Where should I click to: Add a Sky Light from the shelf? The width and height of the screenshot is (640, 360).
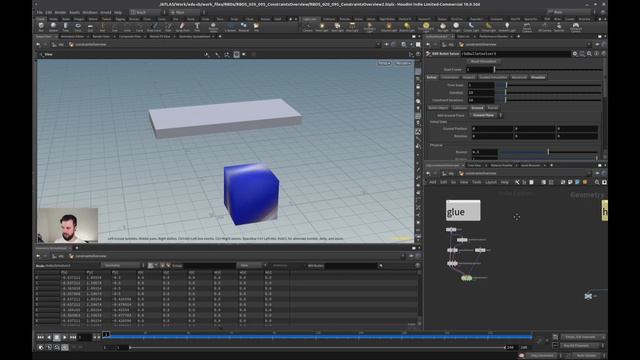pos(443,27)
